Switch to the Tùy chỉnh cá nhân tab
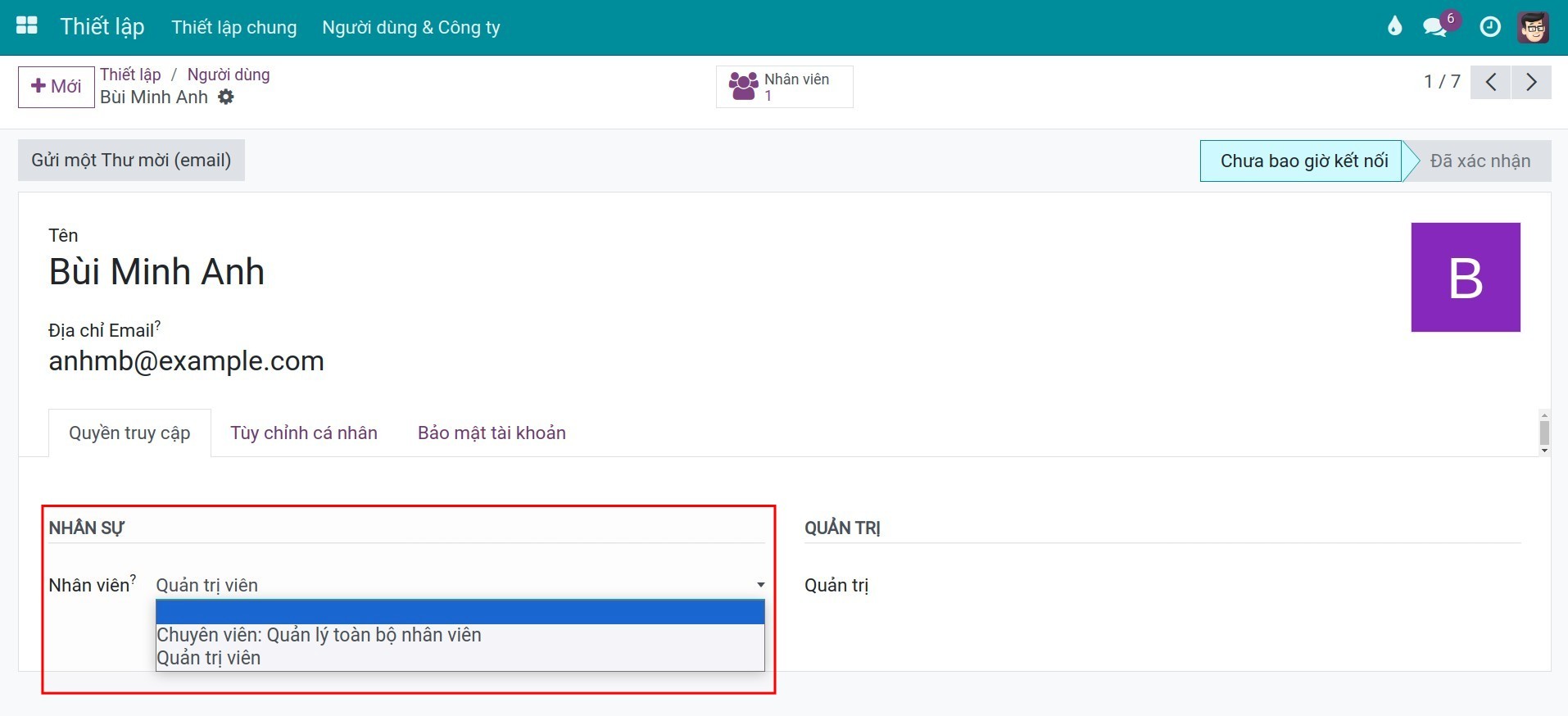This screenshot has width=1568, height=716. (304, 433)
